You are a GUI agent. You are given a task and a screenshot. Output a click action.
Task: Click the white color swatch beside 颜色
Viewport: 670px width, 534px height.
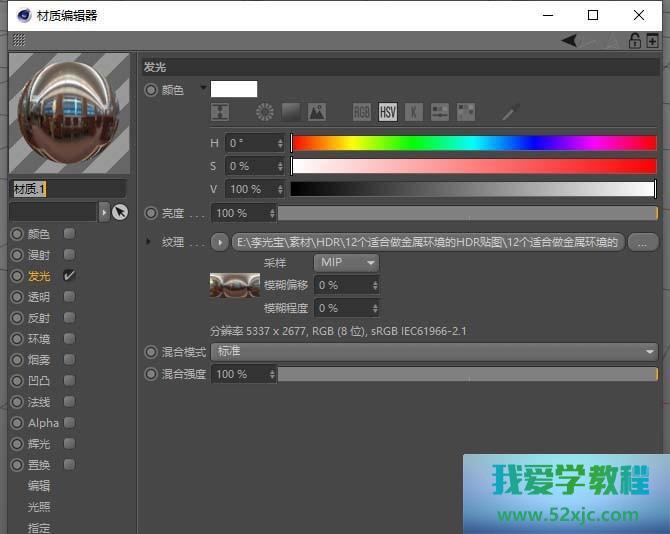(234, 89)
